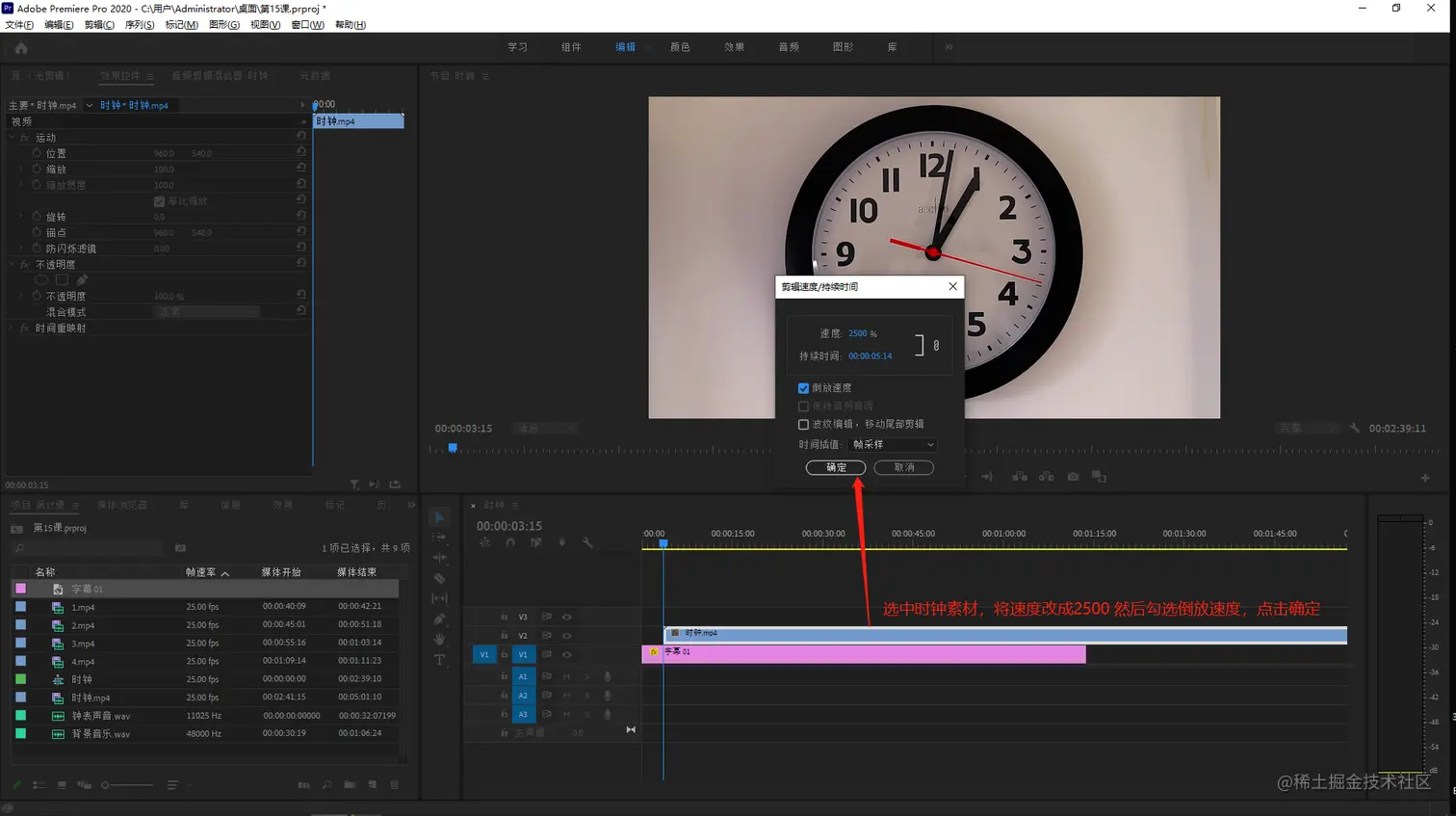Switch project panel to icon view

click(62, 785)
